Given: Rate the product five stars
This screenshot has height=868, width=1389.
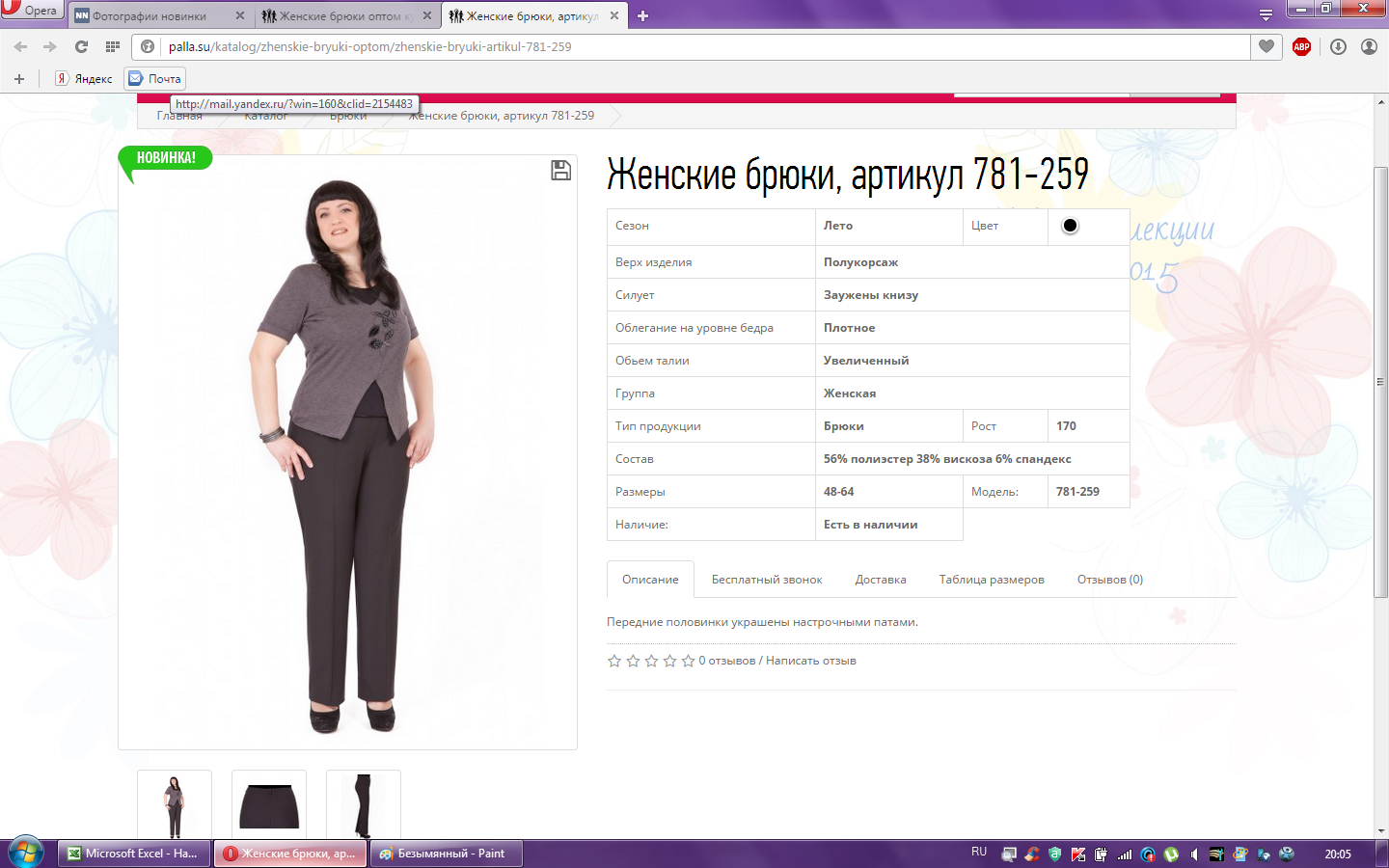Looking at the screenshot, I should tap(688, 661).
